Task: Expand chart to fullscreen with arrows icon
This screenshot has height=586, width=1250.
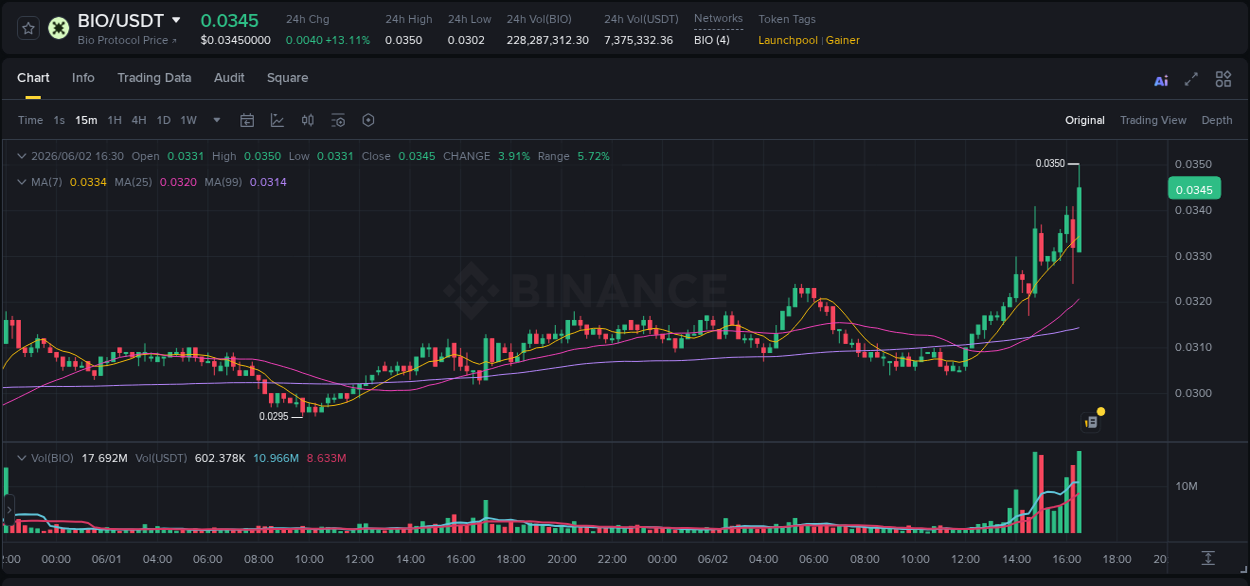Action: pos(1191,79)
